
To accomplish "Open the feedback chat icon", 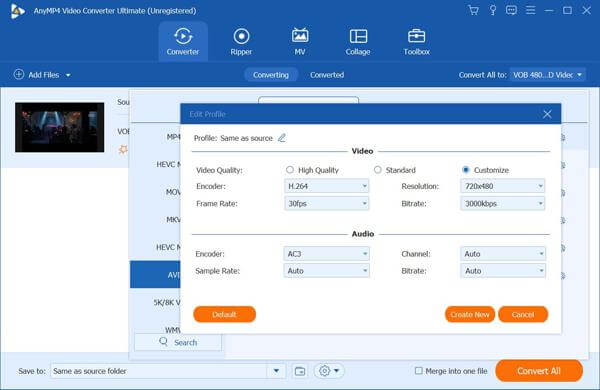I will 511,10.
